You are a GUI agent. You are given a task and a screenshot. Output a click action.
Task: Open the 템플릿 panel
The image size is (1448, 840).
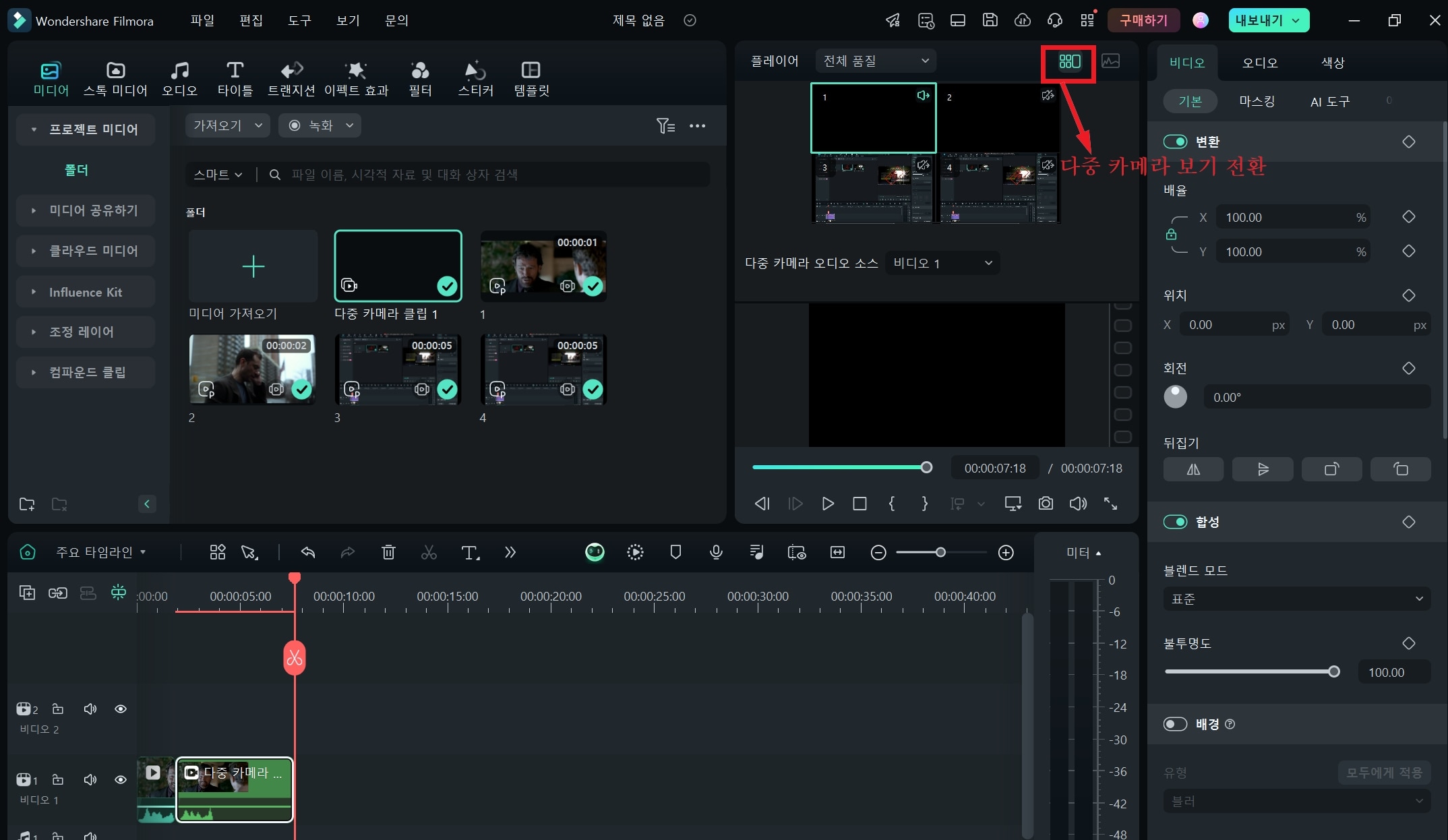click(531, 79)
